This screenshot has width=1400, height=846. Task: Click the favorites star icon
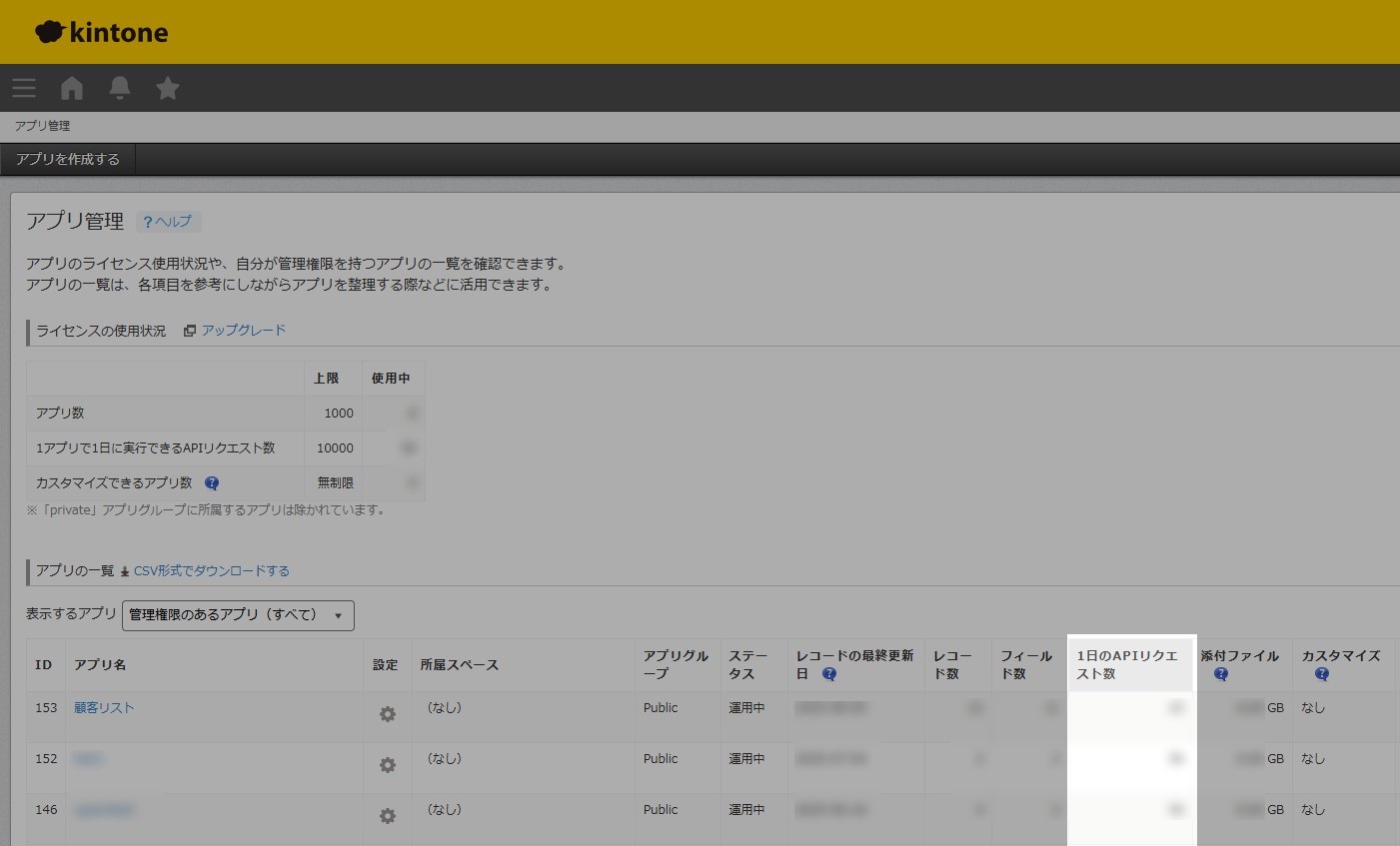[167, 88]
